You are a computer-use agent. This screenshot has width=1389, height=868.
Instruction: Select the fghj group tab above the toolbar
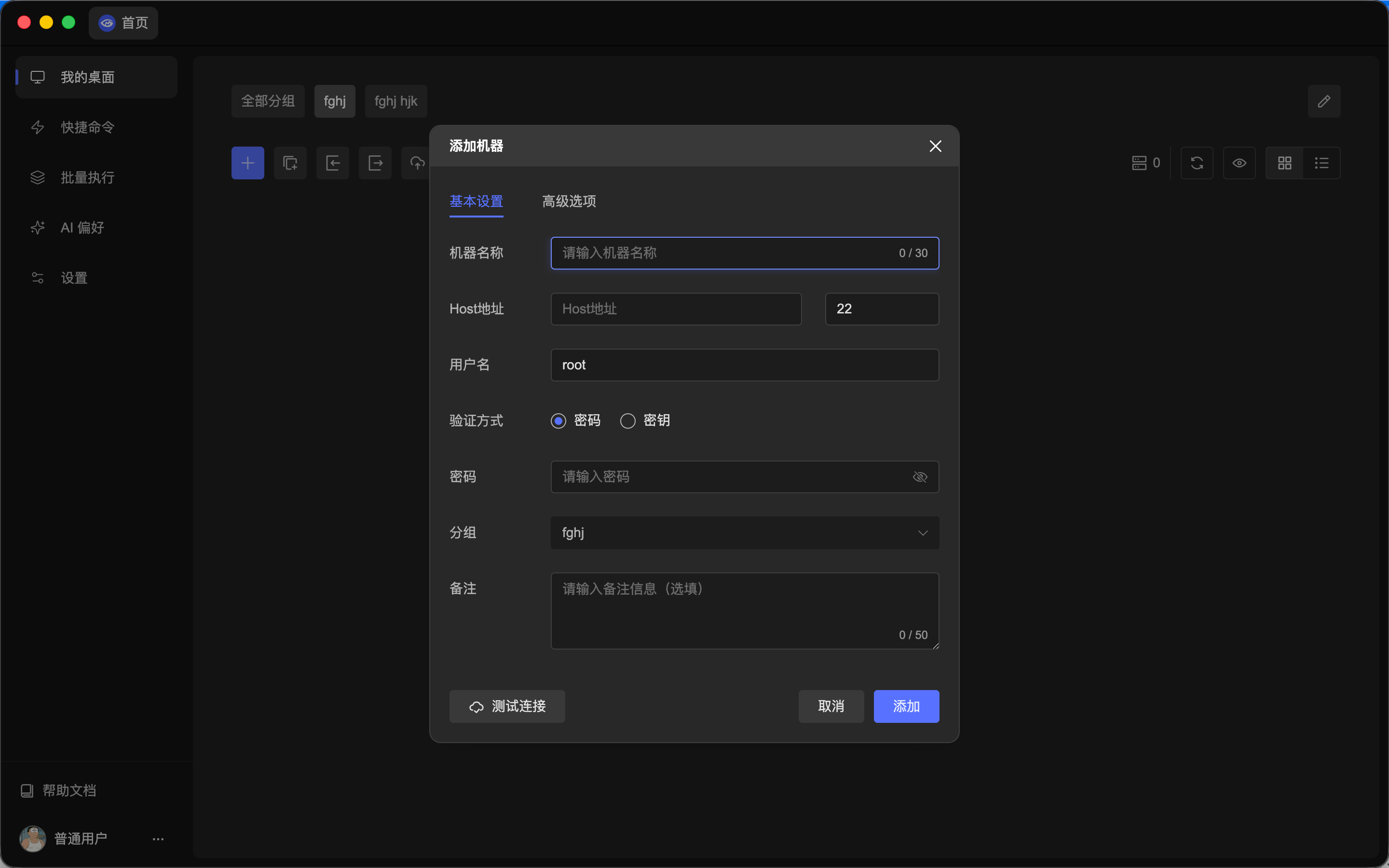(335, 101)
